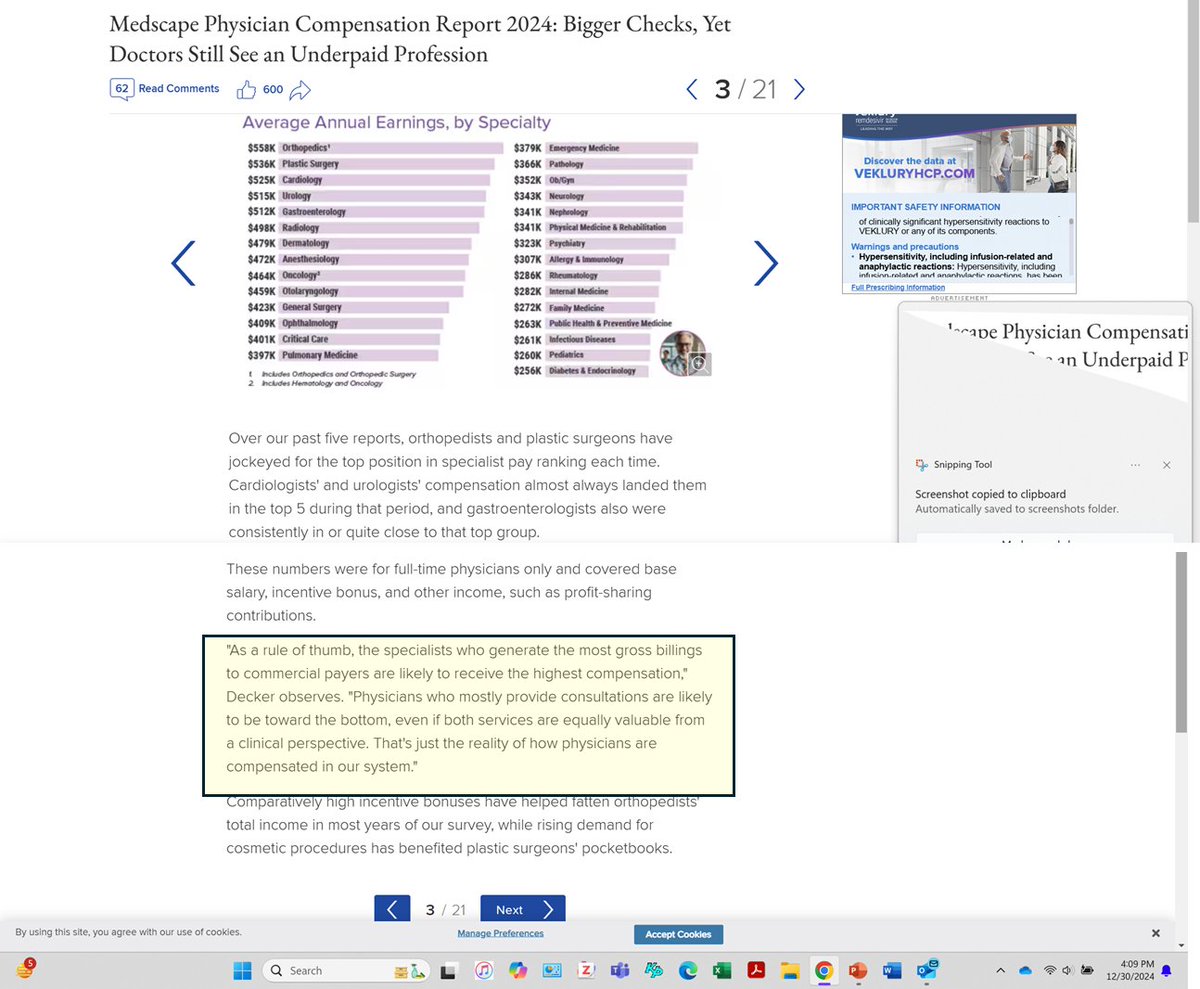
Task: Click the Accept Cookies button
Action: click(678, 934)
